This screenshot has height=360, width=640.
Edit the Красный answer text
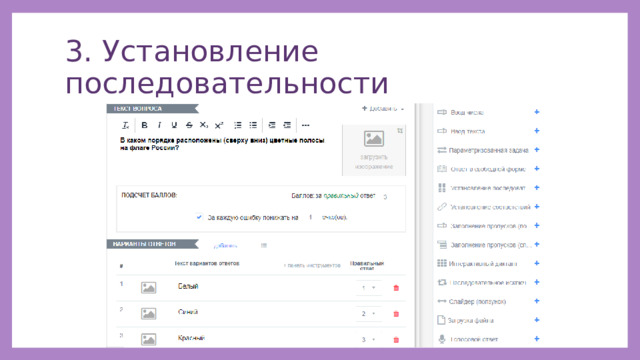(191, 338)
